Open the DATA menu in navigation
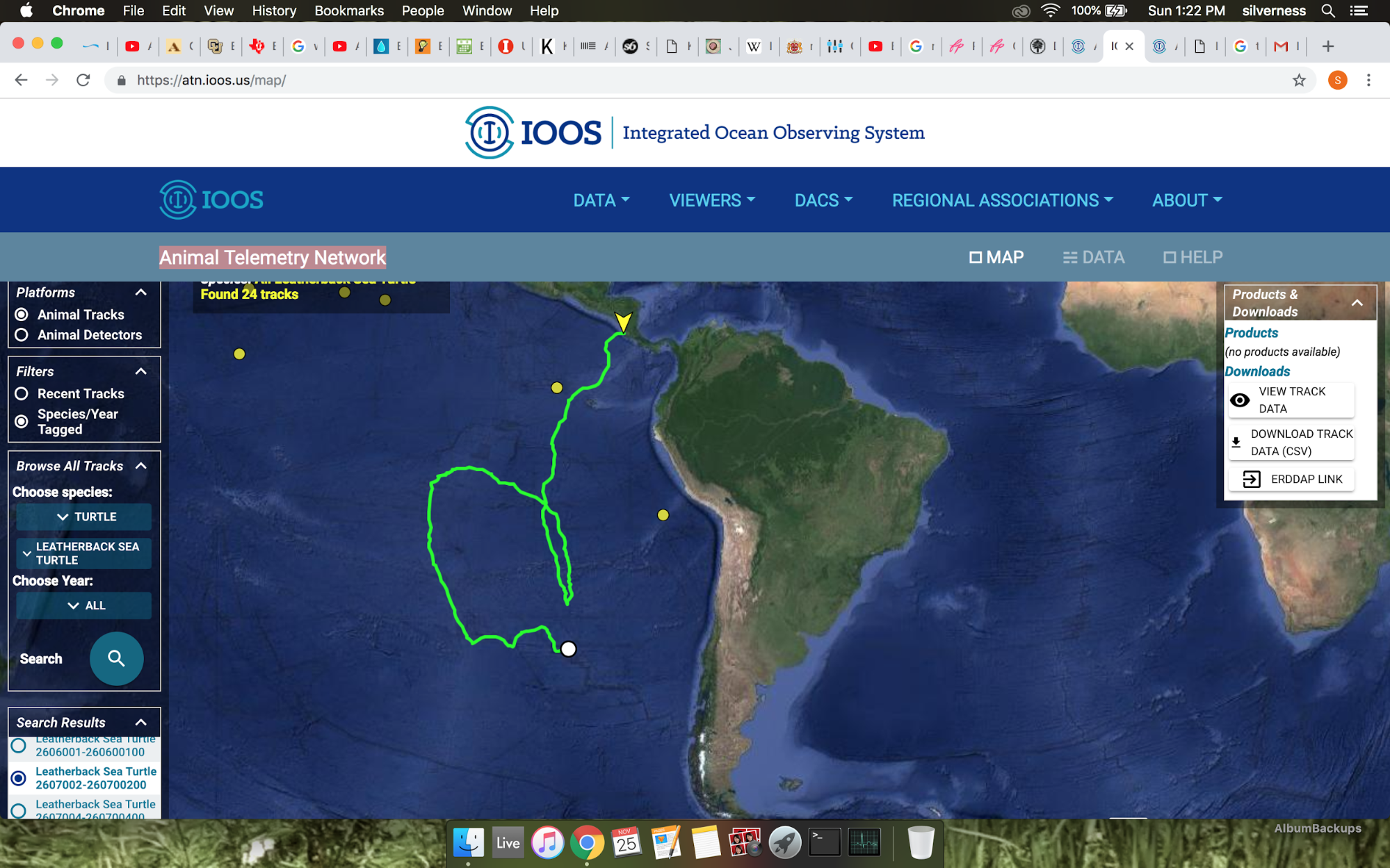 [601, 200]
